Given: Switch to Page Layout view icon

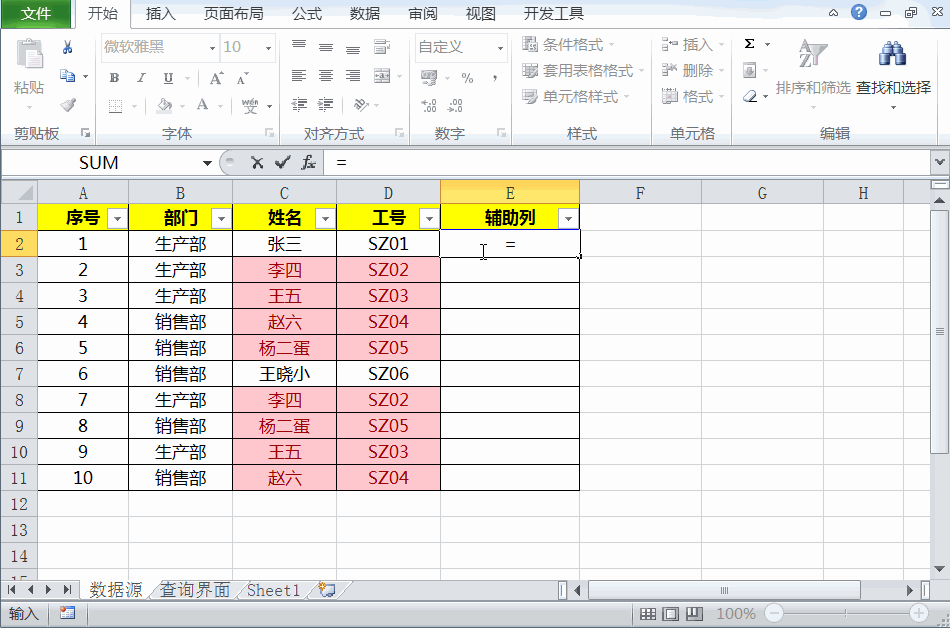Looking at the screenshot, I should pos(671,613).
